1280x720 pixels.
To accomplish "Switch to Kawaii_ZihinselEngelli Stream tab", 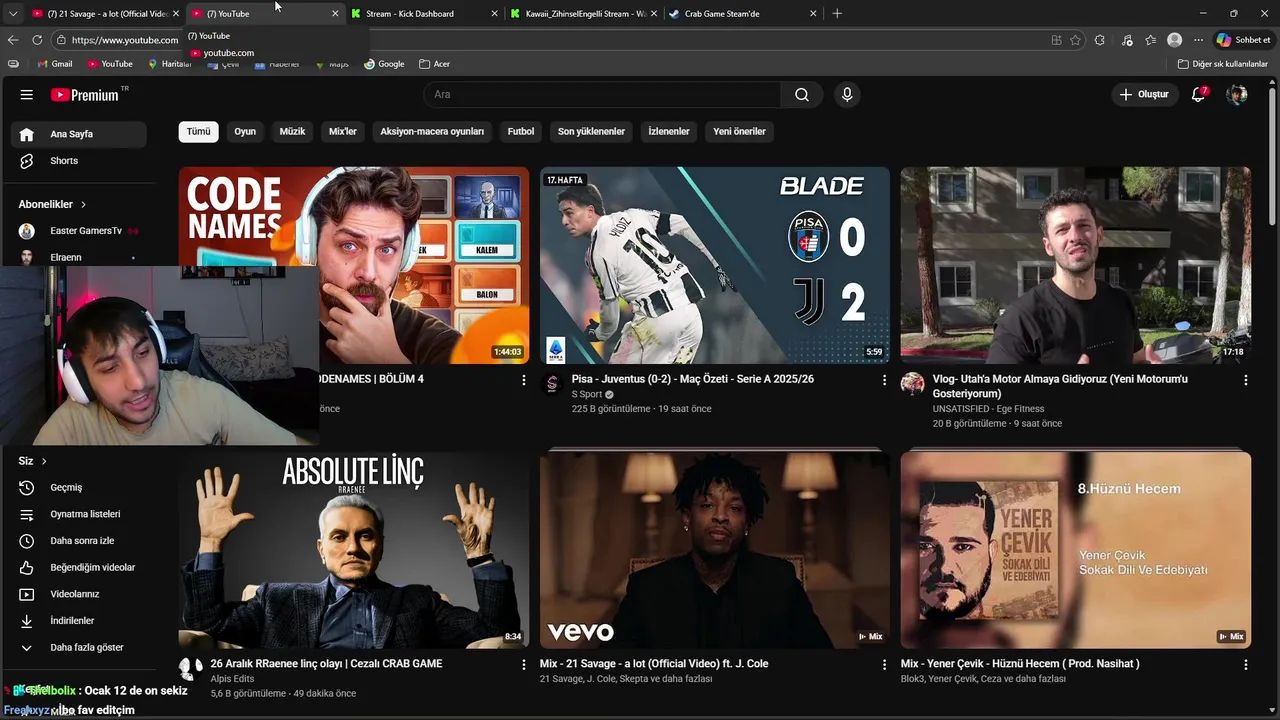I will click(585, 14).
